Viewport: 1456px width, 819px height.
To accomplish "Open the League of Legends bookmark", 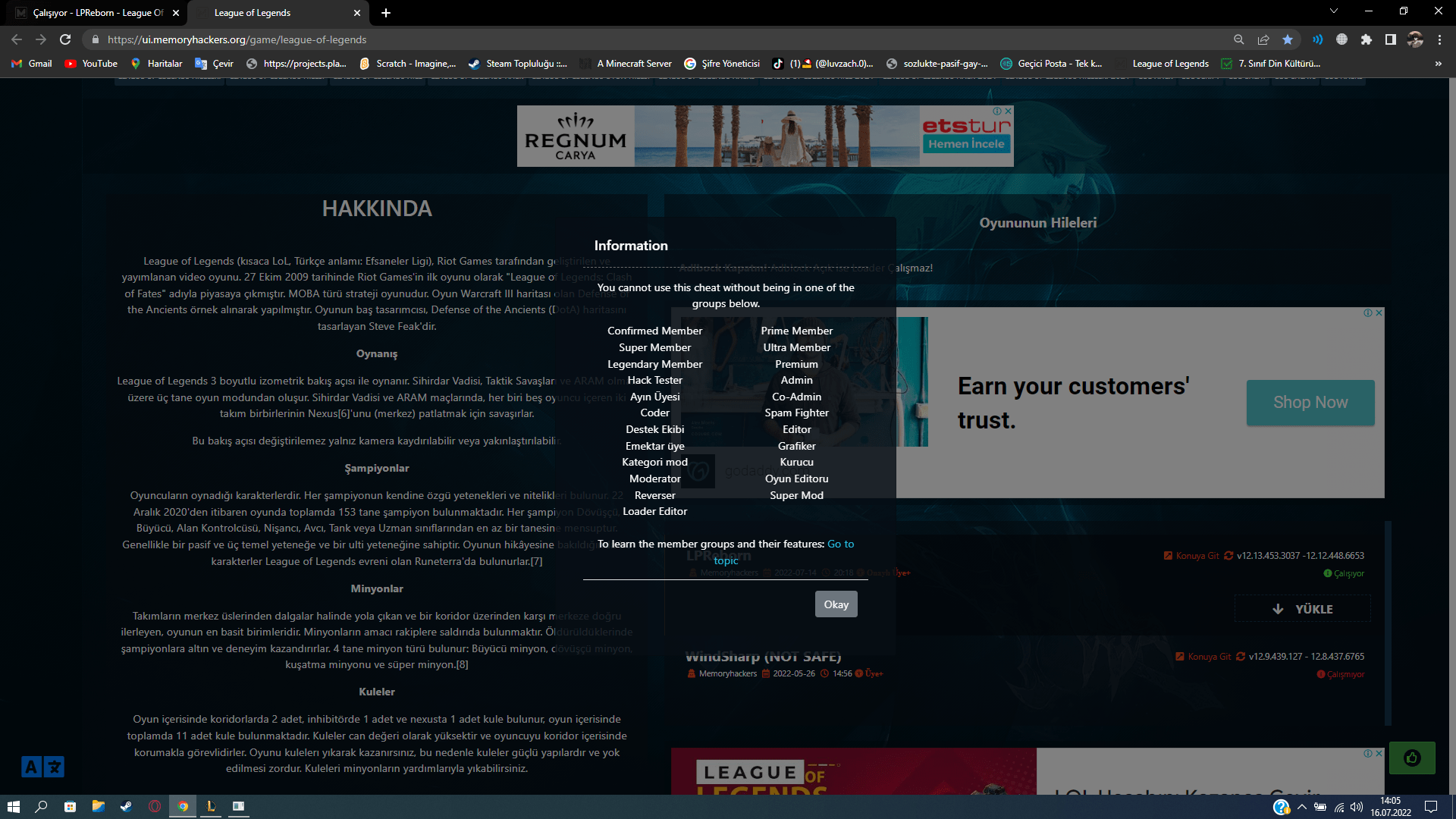I will tap(1162, 64).
